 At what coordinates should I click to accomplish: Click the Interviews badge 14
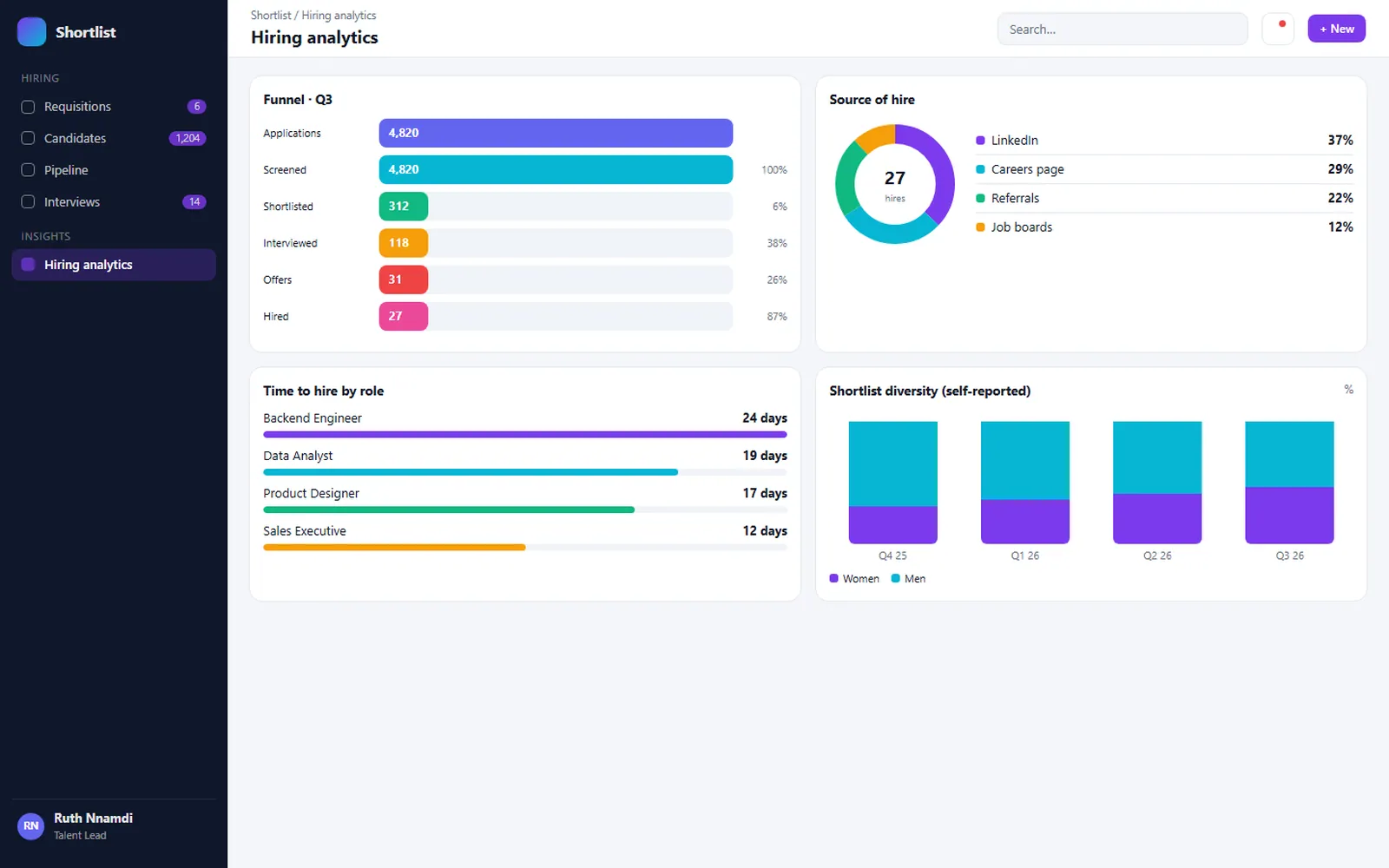tap(194, 201)
